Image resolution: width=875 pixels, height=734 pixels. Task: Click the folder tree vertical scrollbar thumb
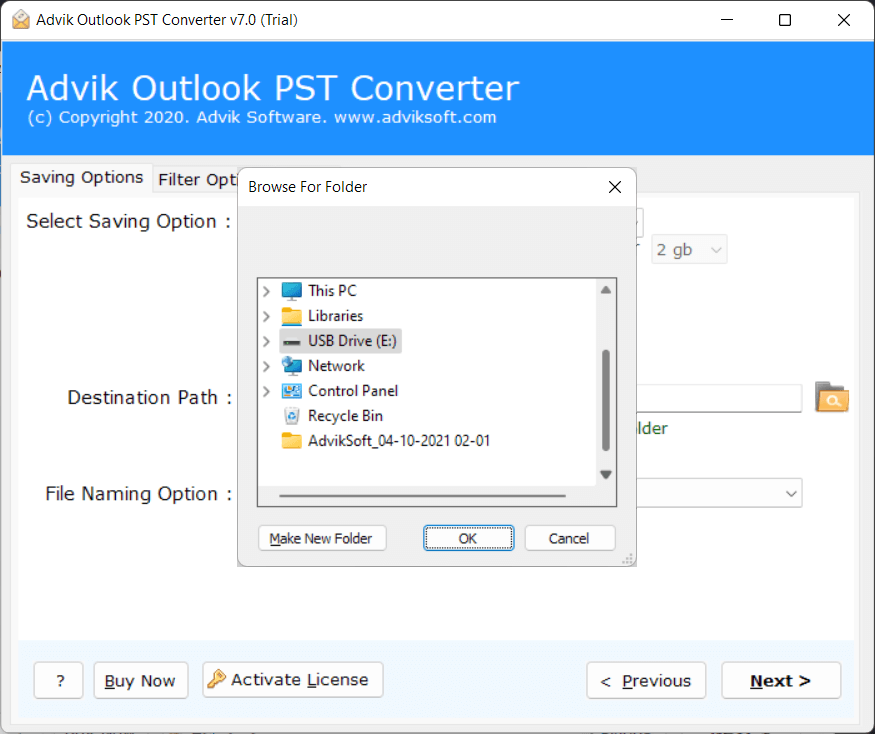pyautogui.click(x=605, y=400)
